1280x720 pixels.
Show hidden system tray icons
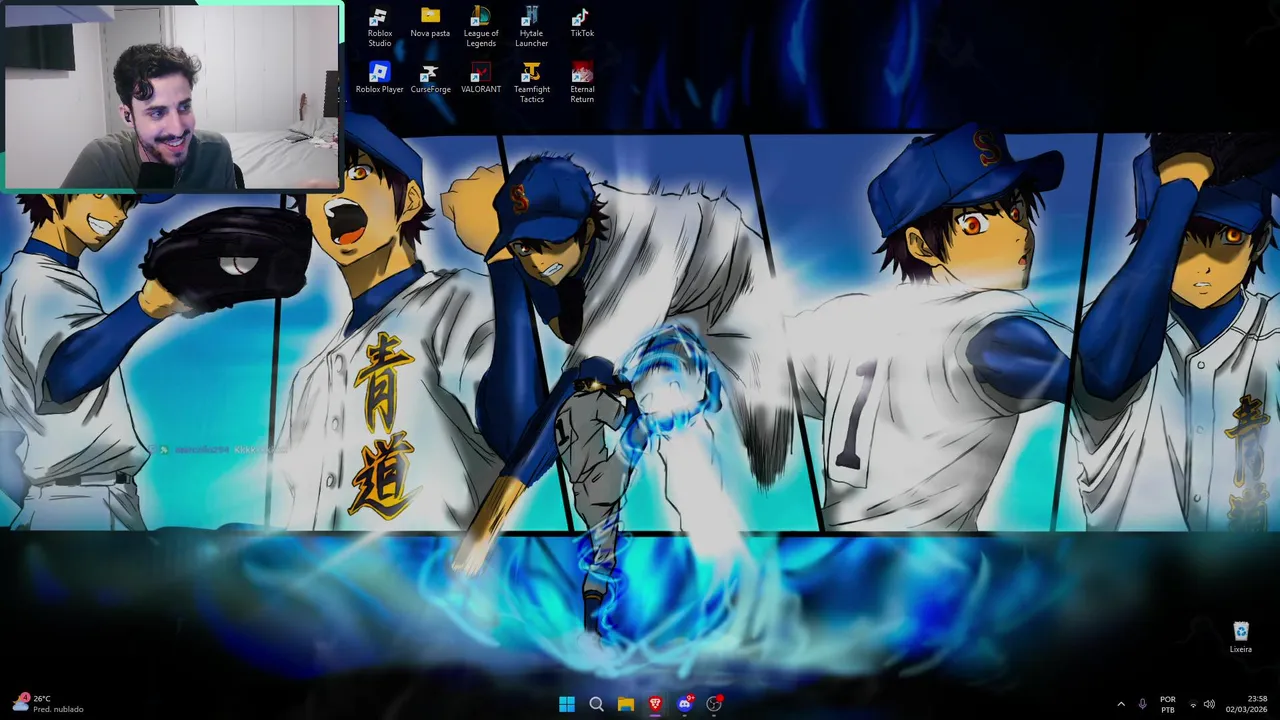1121,704
